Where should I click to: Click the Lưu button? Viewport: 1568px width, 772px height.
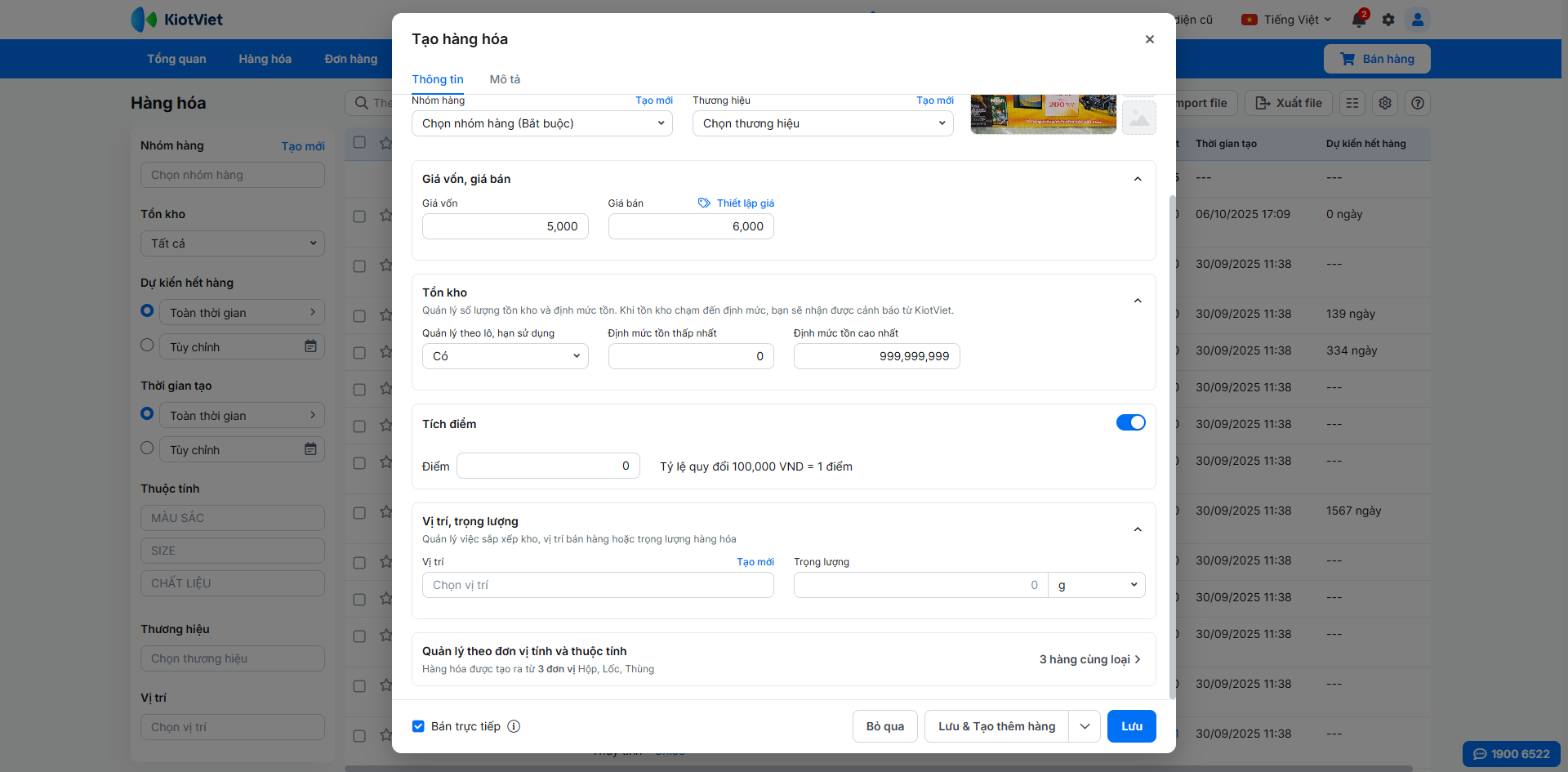1131,726
